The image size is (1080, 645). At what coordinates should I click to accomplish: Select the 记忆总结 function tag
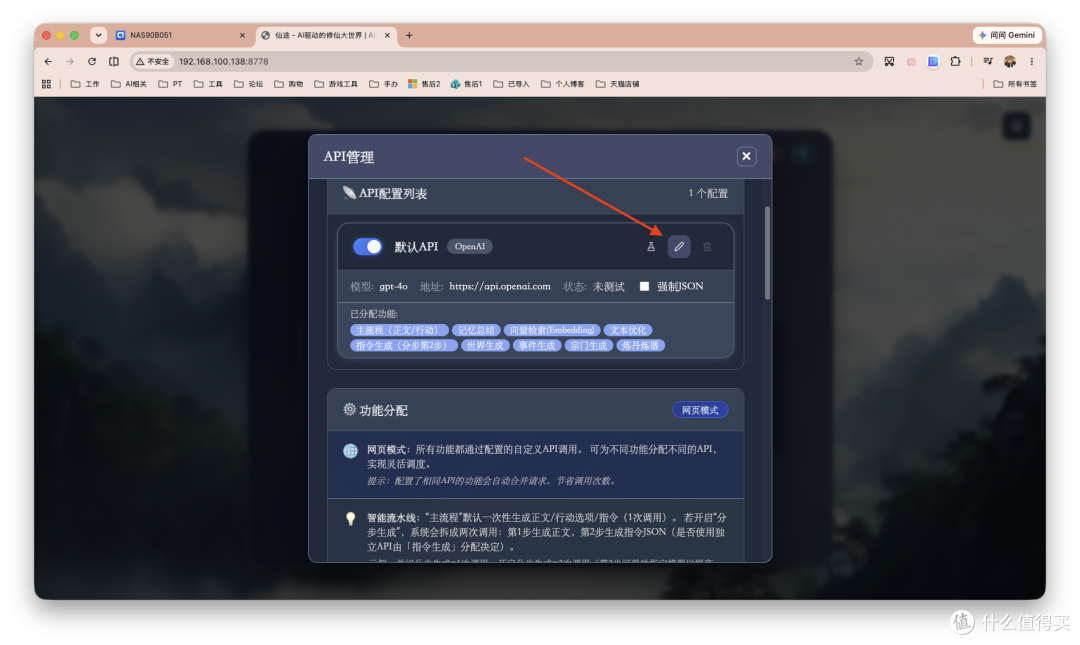[x=476, y=330]
